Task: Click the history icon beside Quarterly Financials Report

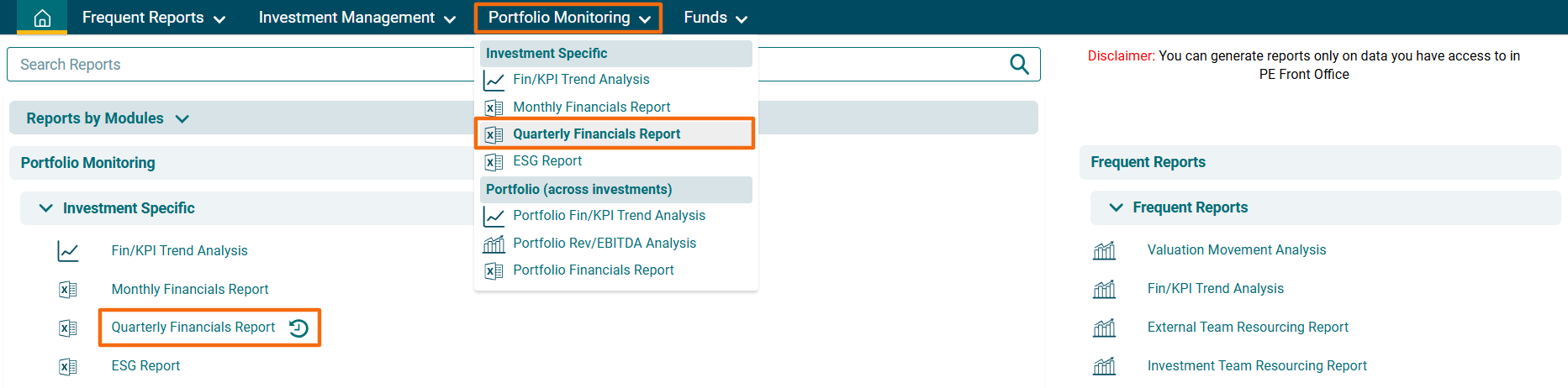Action: pyautogui.click(x=299, y=328)
